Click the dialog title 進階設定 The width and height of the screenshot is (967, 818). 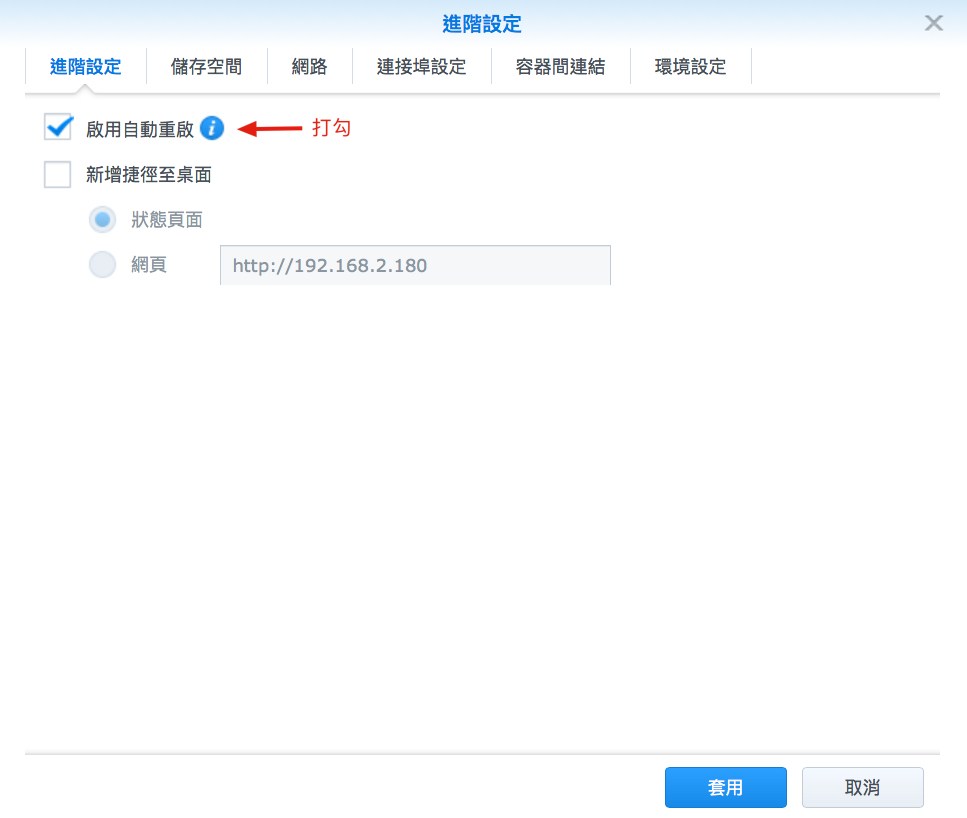(x=483, y=24)
